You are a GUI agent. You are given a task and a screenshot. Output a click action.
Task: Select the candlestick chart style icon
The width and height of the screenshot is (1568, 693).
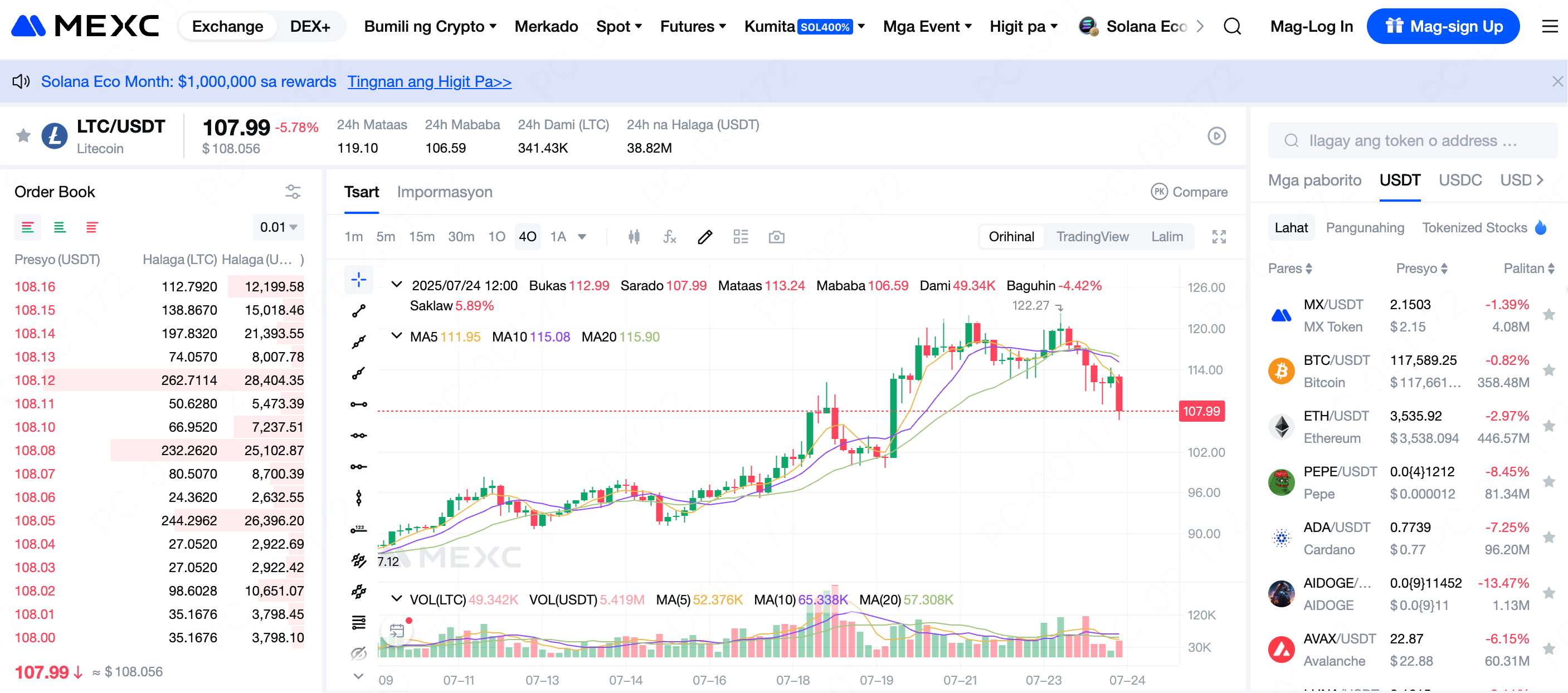click(x=634, y=237)
